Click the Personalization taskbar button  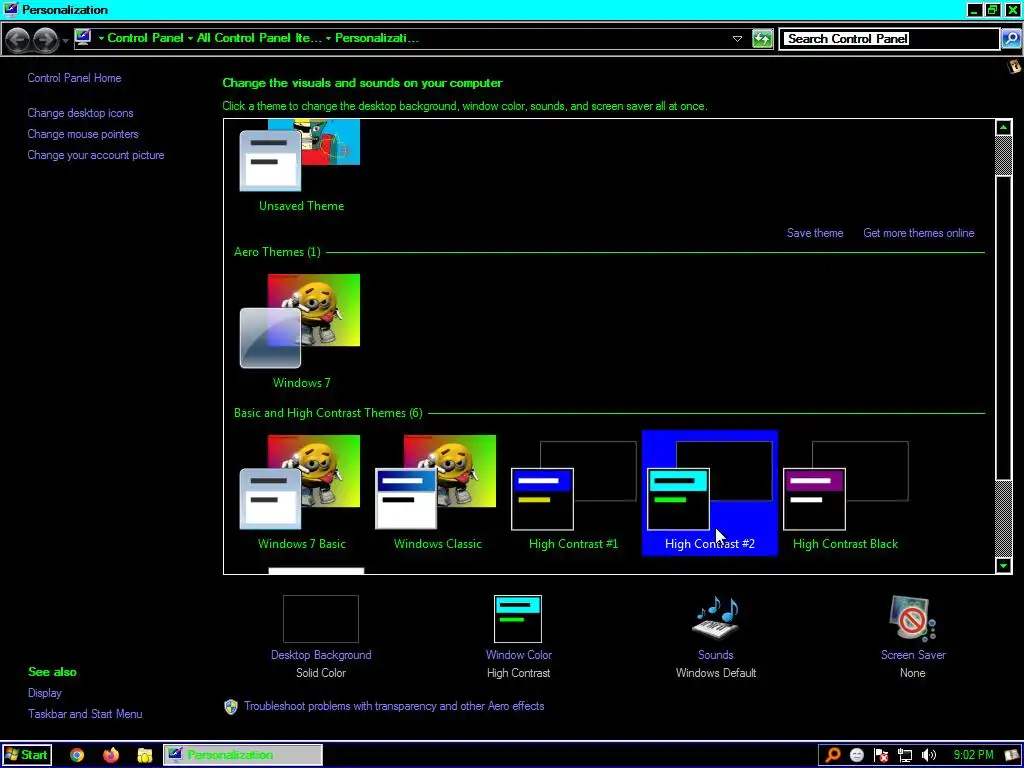point(242,755)
